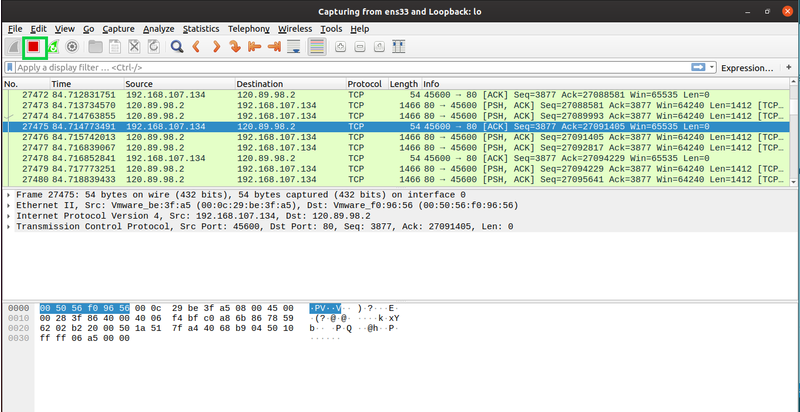Jump to the last packet
This screenshot has width=800, height=412.
pos(274,46)
